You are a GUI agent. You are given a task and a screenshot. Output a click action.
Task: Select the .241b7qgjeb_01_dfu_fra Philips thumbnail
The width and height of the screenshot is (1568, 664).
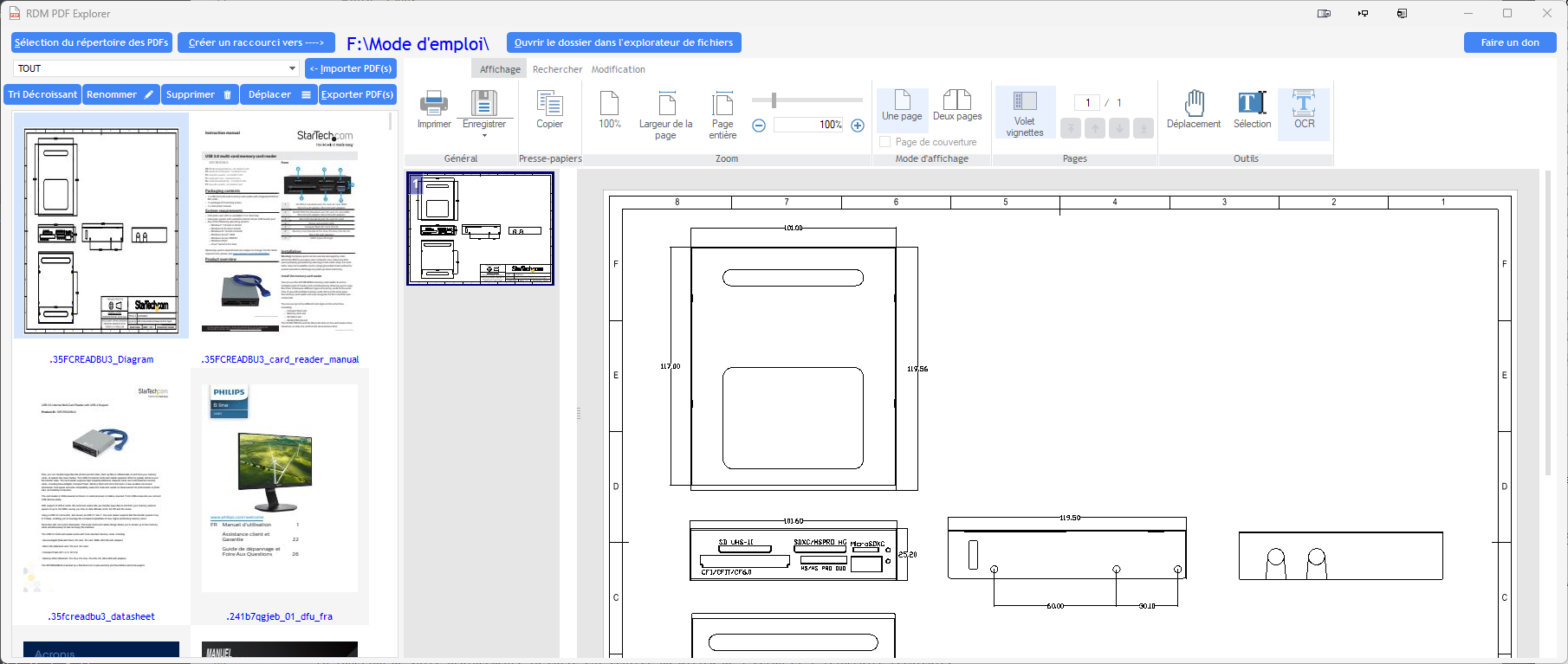280,489
